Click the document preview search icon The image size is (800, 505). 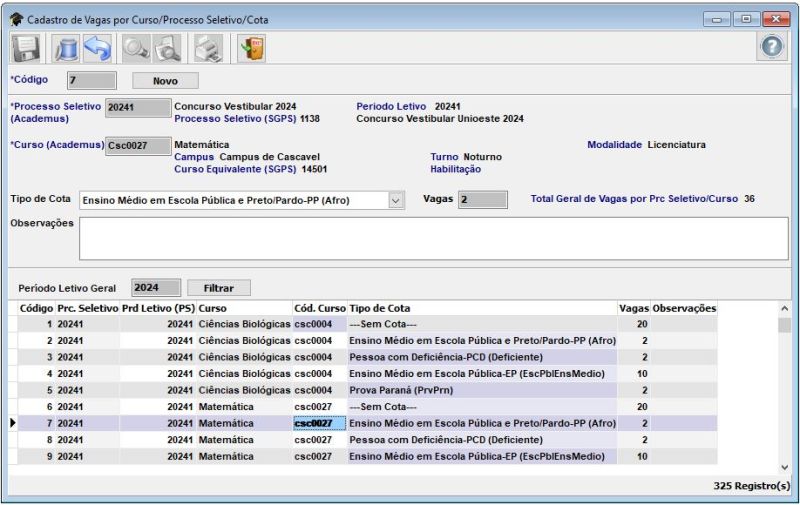(166, 48)
